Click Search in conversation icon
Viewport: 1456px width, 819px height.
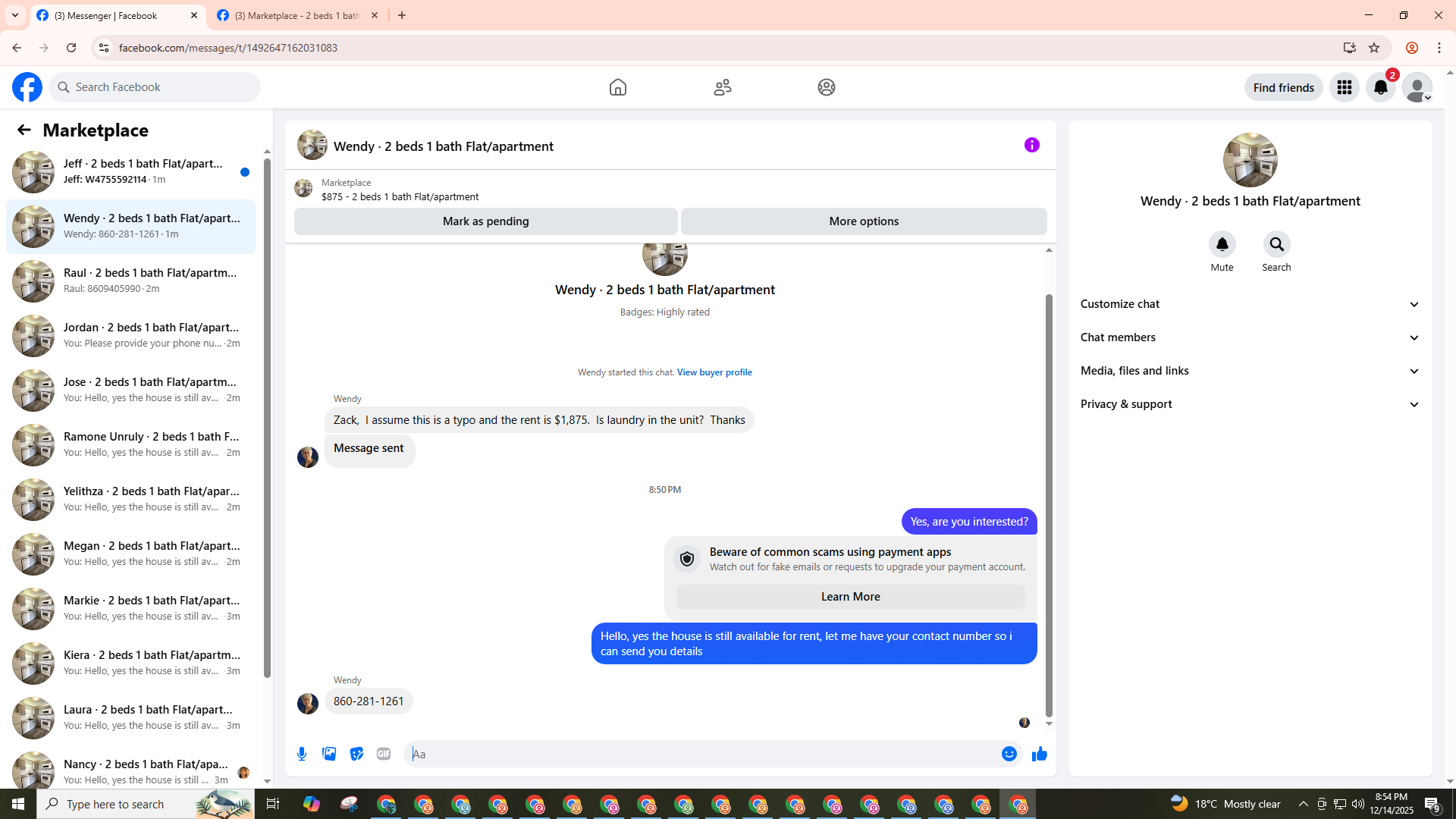tap(1276, 245)
